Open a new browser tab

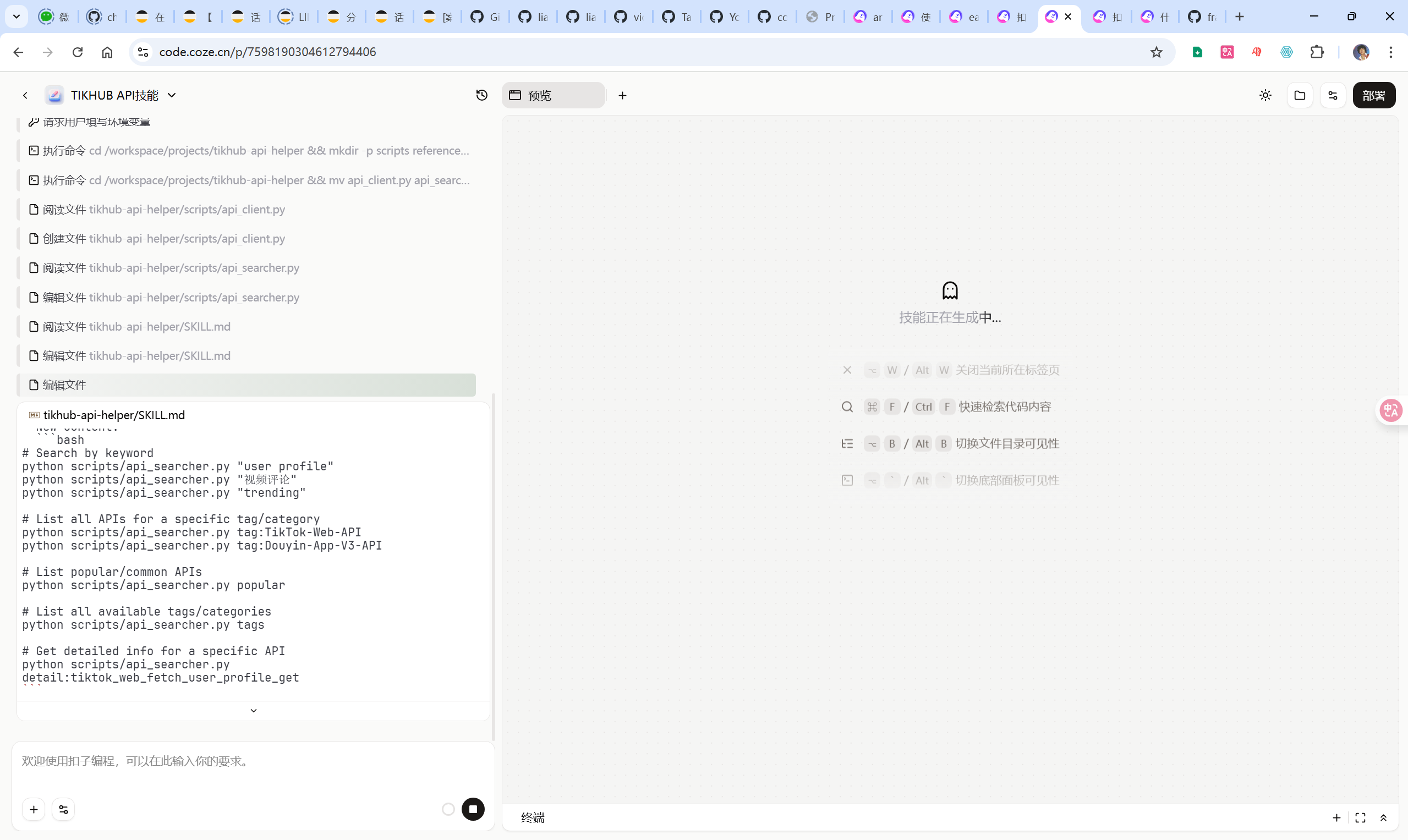click(x=1239, y=17)
